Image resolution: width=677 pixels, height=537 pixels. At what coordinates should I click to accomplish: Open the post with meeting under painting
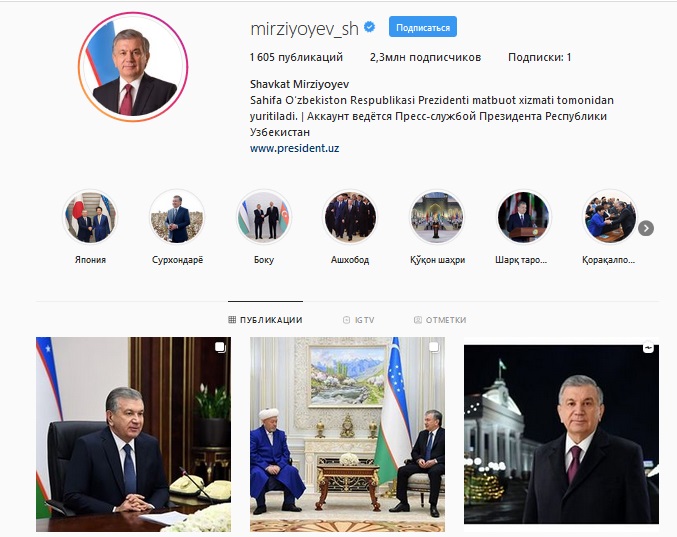[347, 434]
